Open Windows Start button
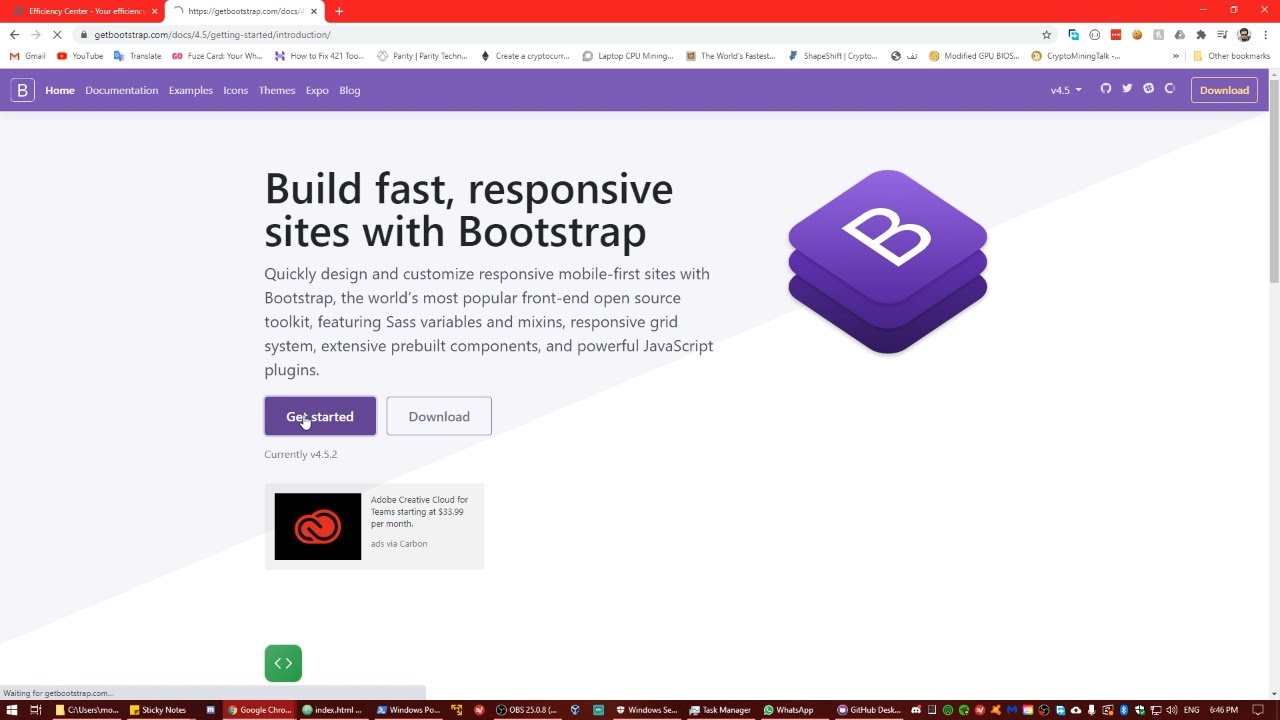The height and width of the screenshot is (720, 1280). 10,710
